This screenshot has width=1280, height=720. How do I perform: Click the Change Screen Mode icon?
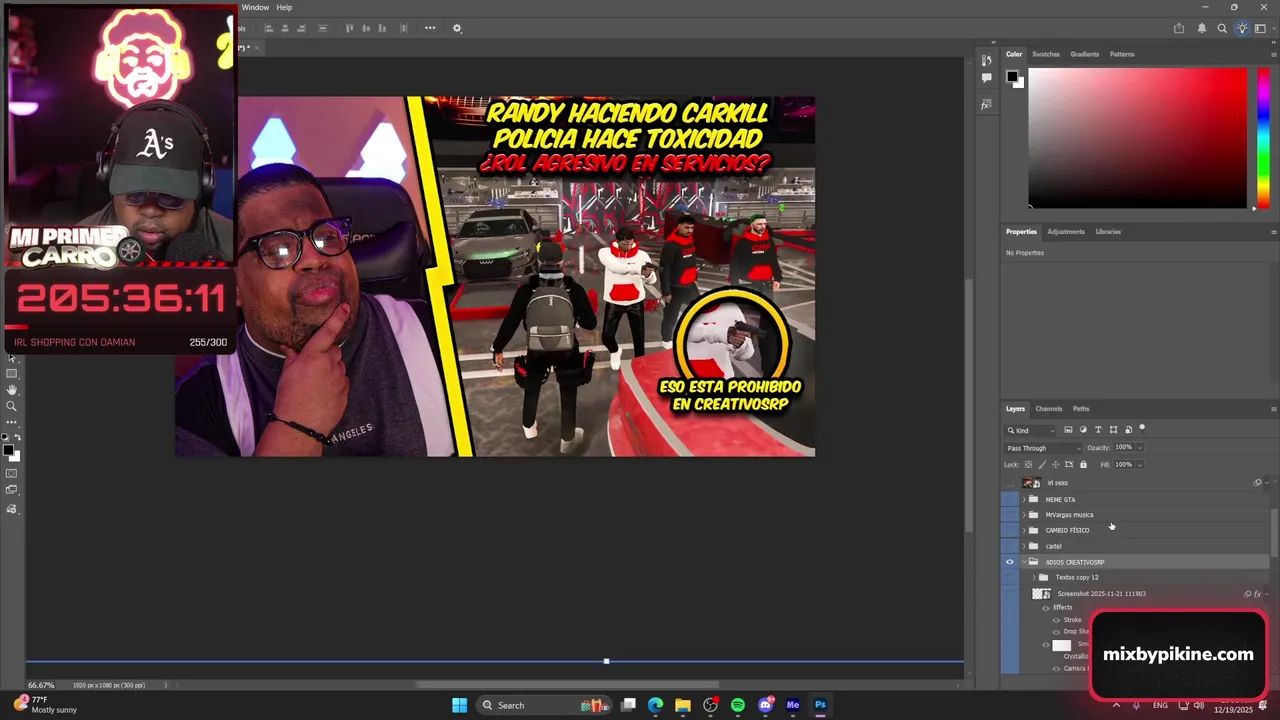12,490
